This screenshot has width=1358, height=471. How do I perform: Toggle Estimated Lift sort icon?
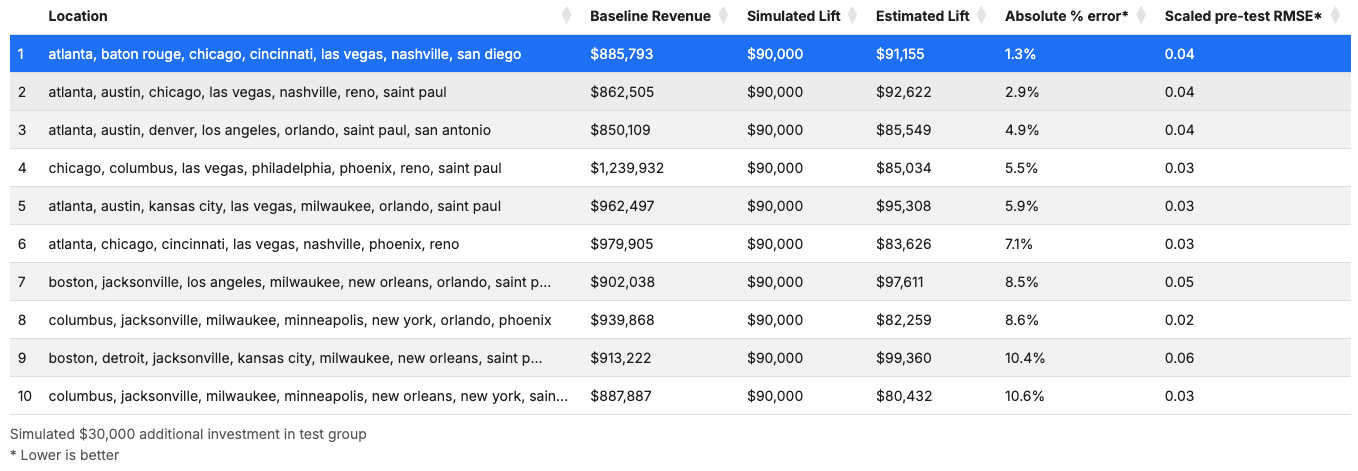[982, 16]
